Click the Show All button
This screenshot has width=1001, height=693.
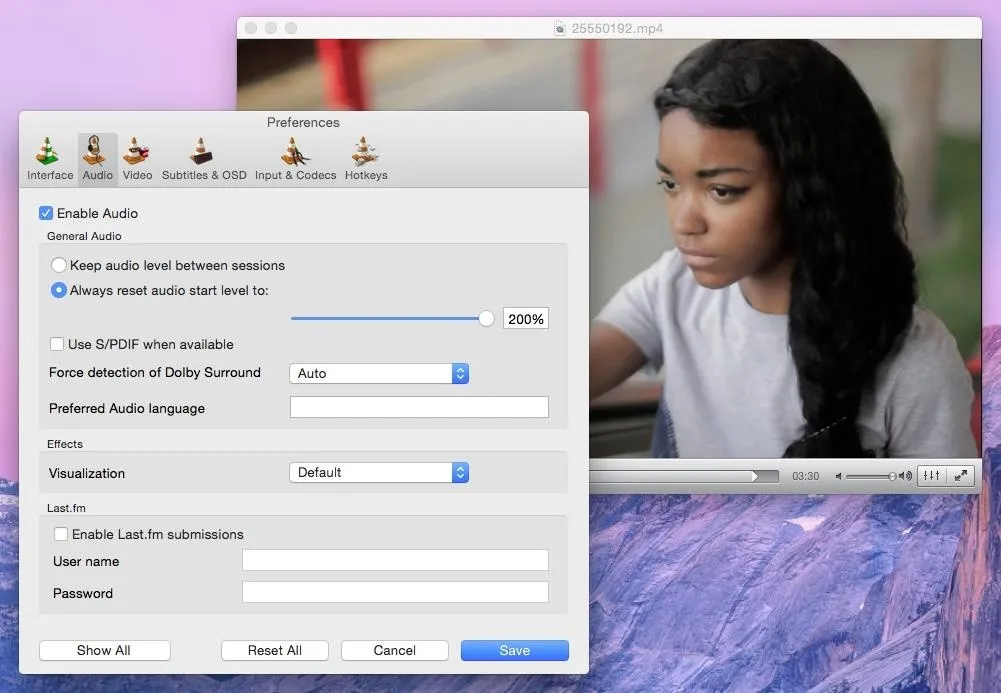click(105, 650)
